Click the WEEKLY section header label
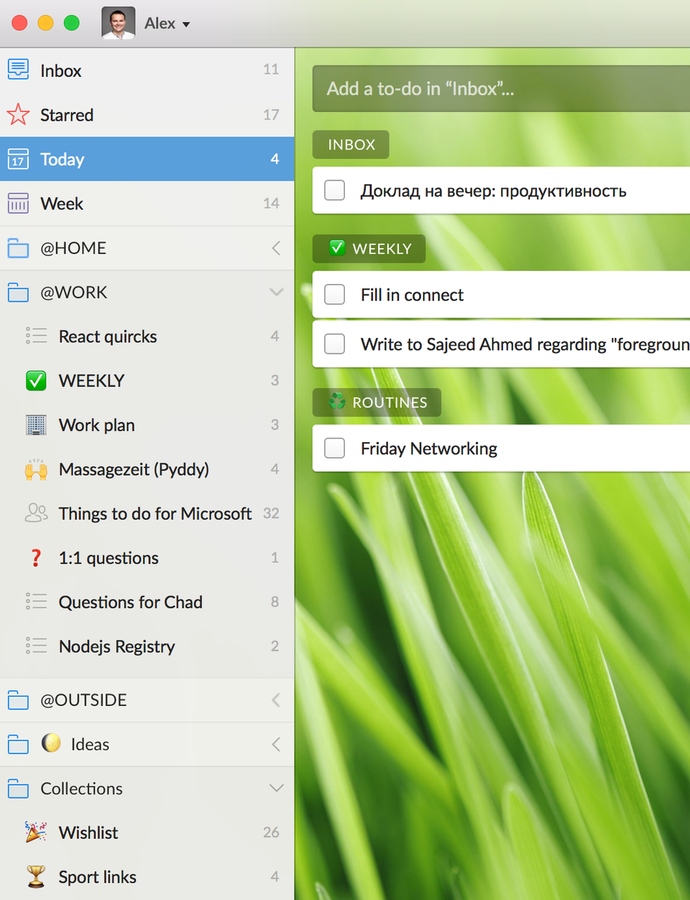The height and width of the screenshot is (900, 690). pos(369,249)
